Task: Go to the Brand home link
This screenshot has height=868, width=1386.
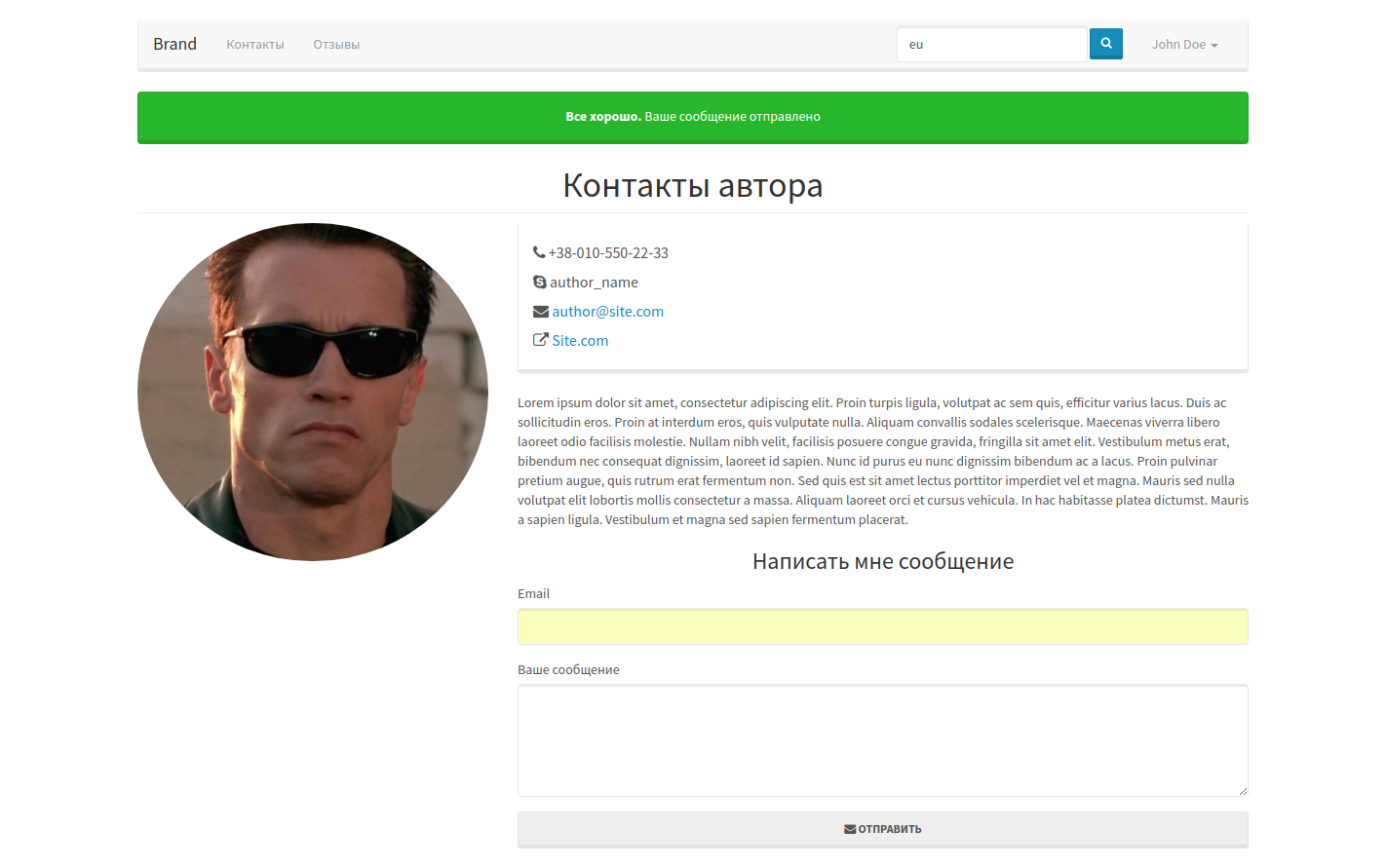Action: tap(174, 44)
